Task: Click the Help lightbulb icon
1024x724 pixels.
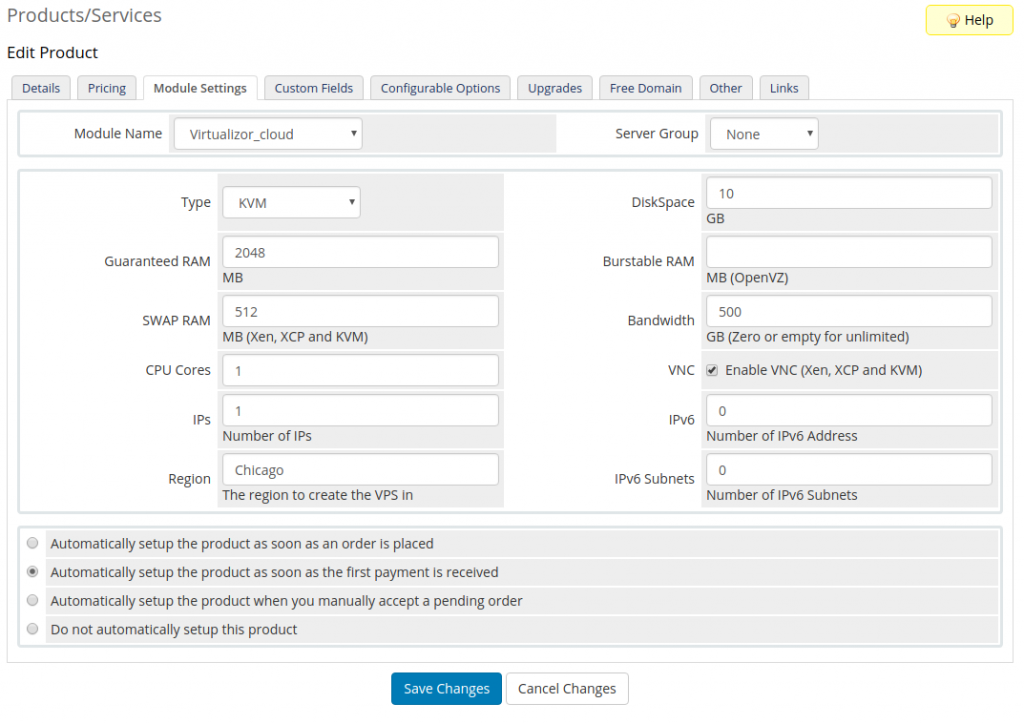Action: (x=953, y=21)
